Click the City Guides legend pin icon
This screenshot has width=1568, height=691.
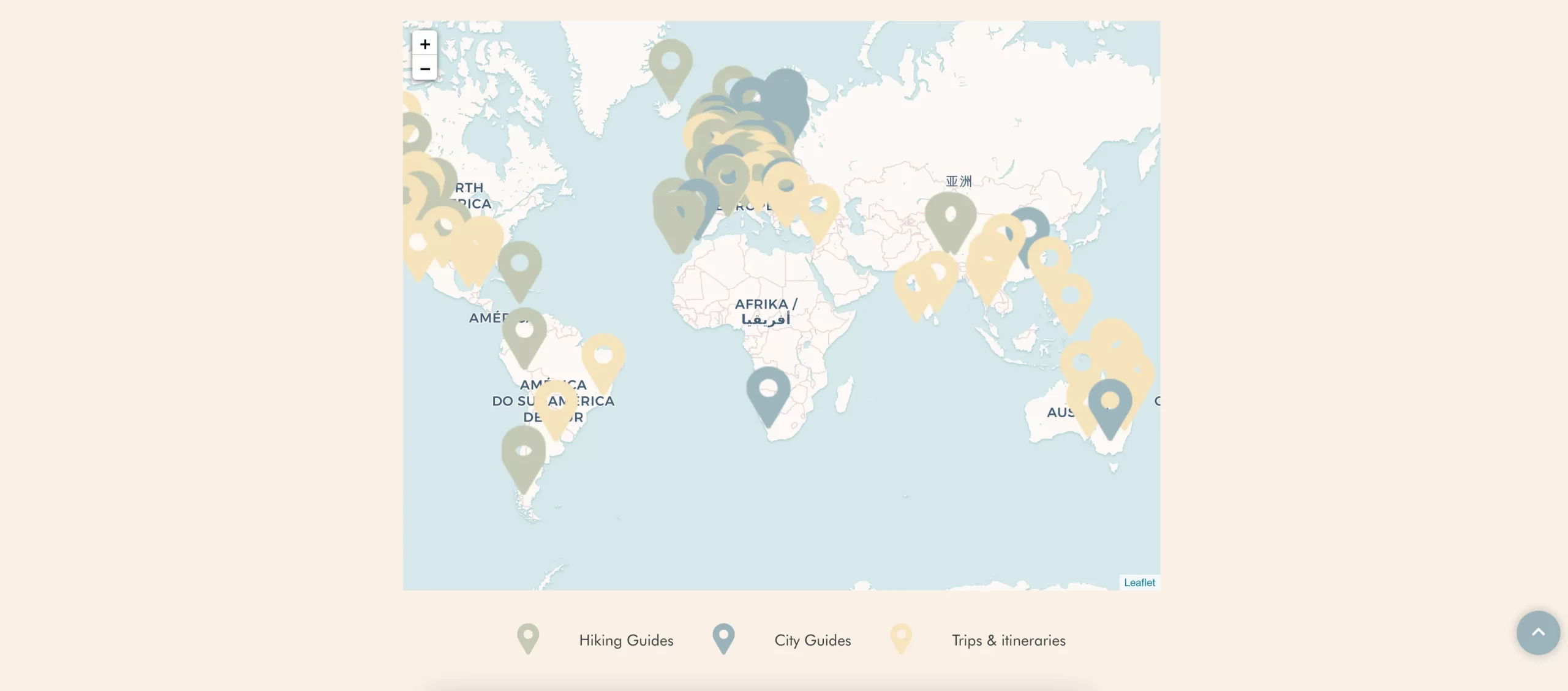pos(723,638)
